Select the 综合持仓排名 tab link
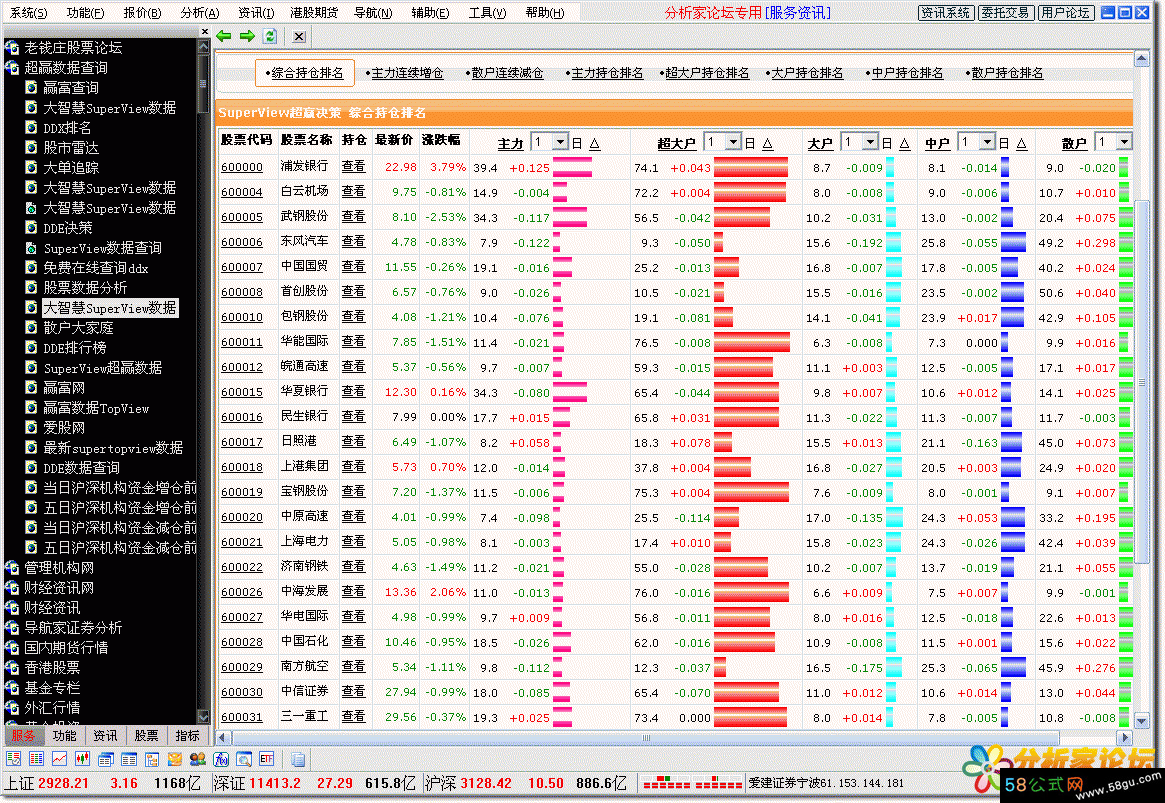This screenshot has height=803, width=1165. (x=307, y=73)
